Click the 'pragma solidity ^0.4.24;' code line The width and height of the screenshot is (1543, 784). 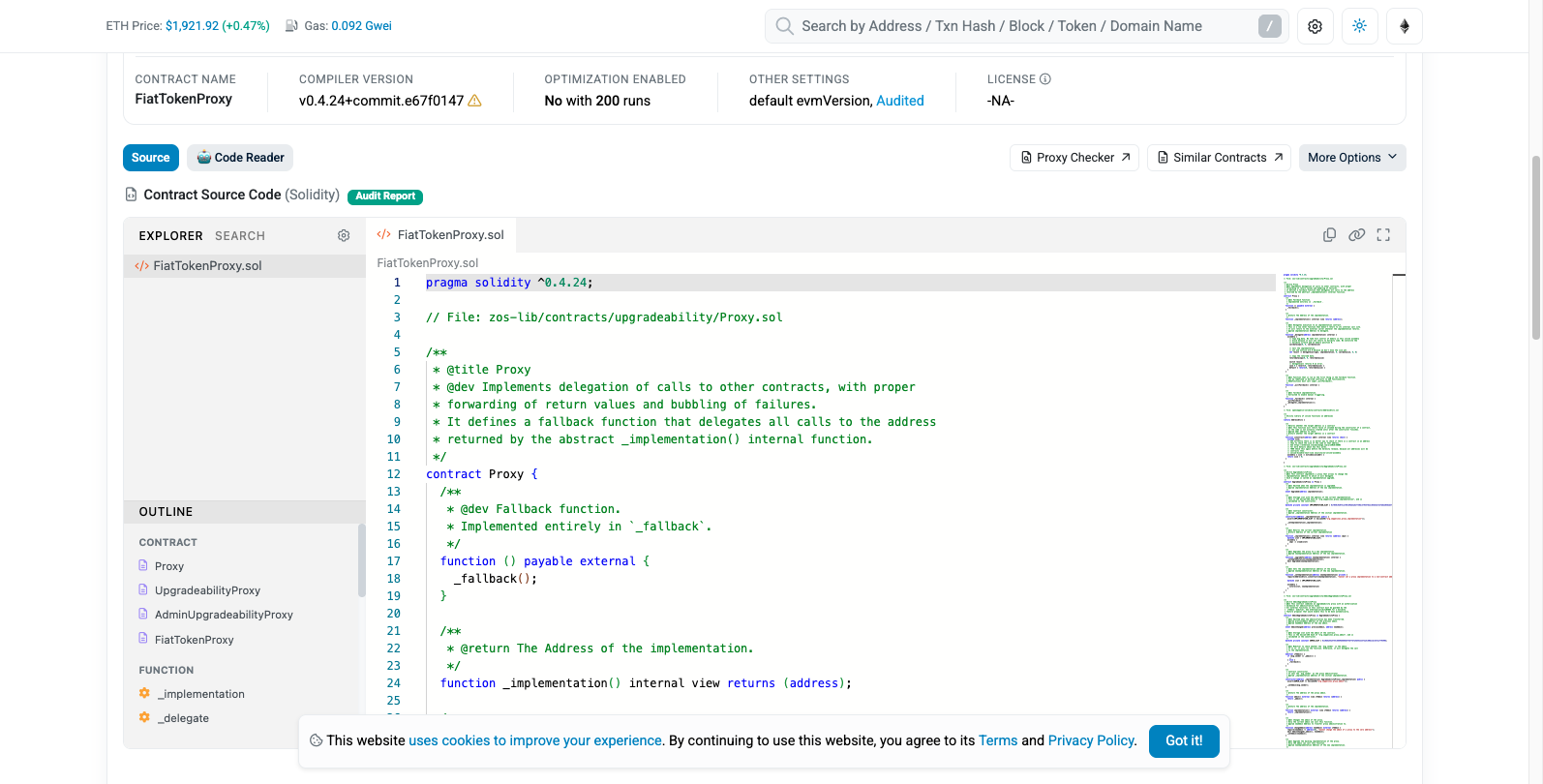(x=509, y=283)
